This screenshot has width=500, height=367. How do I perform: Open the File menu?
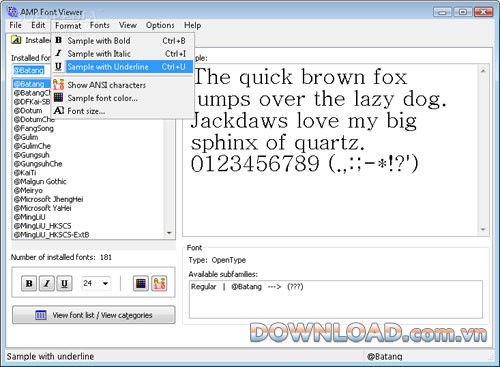click(15, 25)
